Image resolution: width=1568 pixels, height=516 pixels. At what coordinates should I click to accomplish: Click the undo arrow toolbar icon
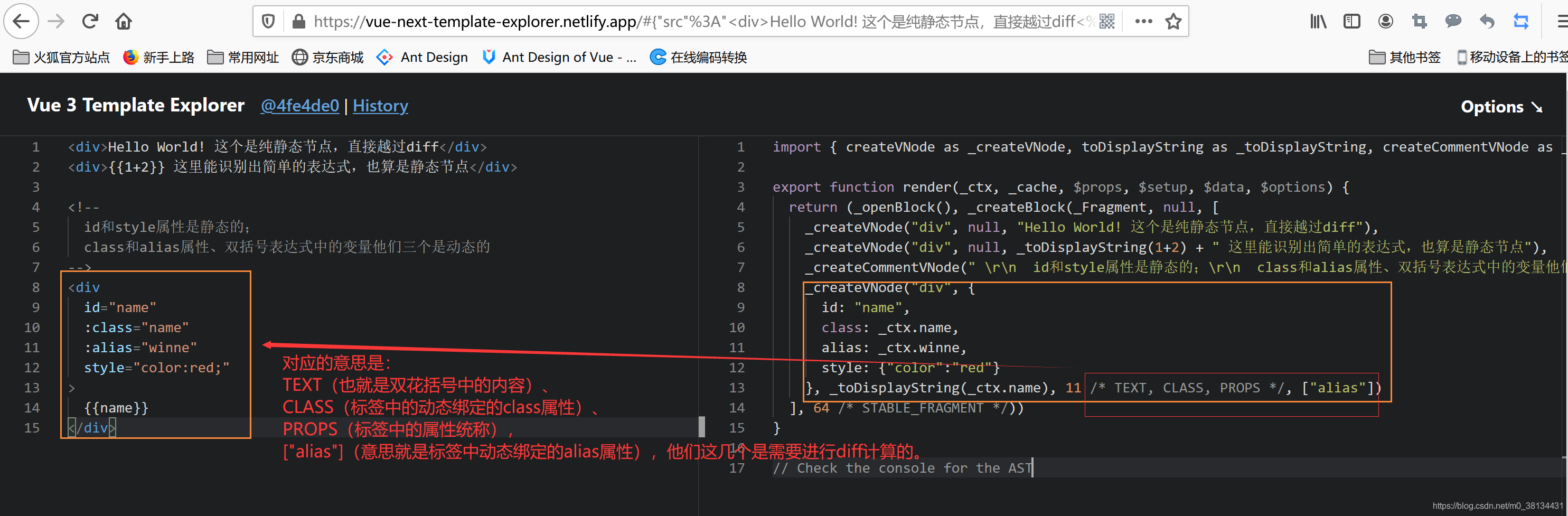1487,22
